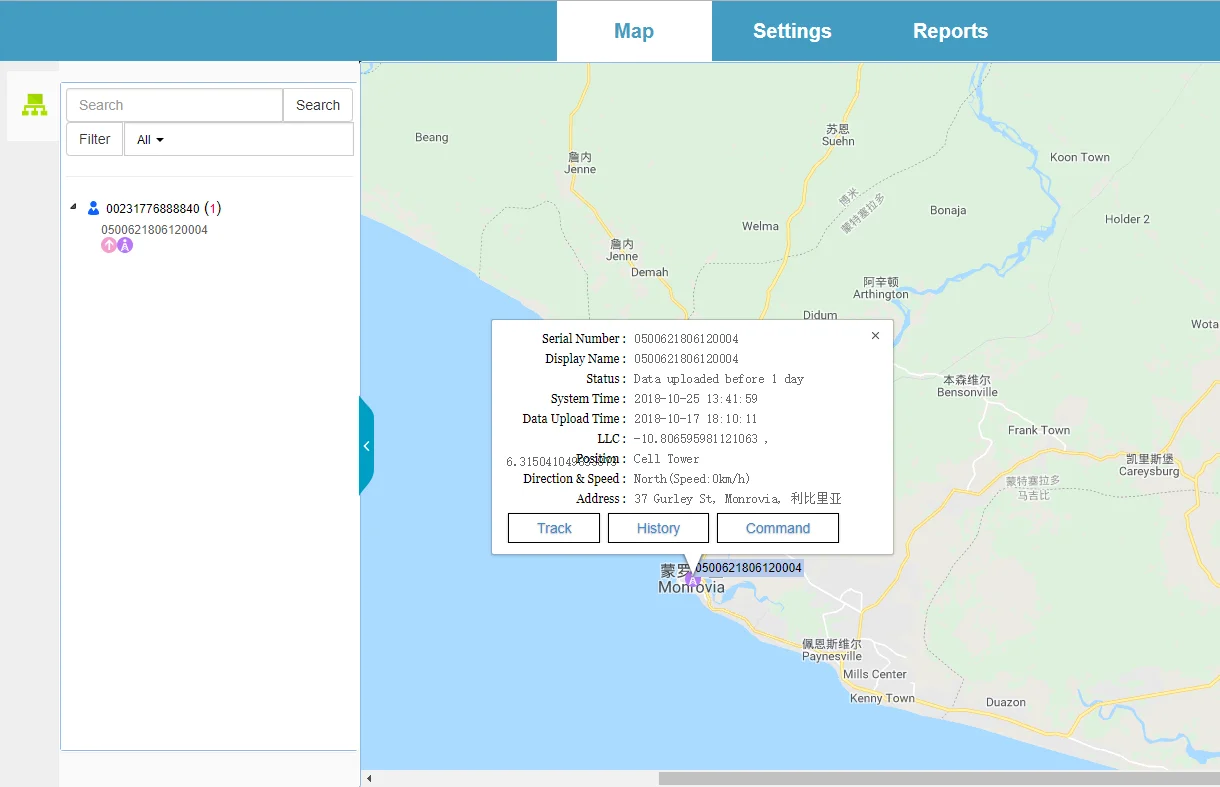The image size is (1220, 787).
Task: Open the green organization tree icon
Action: pyautogui.click(x=35, y=105)
